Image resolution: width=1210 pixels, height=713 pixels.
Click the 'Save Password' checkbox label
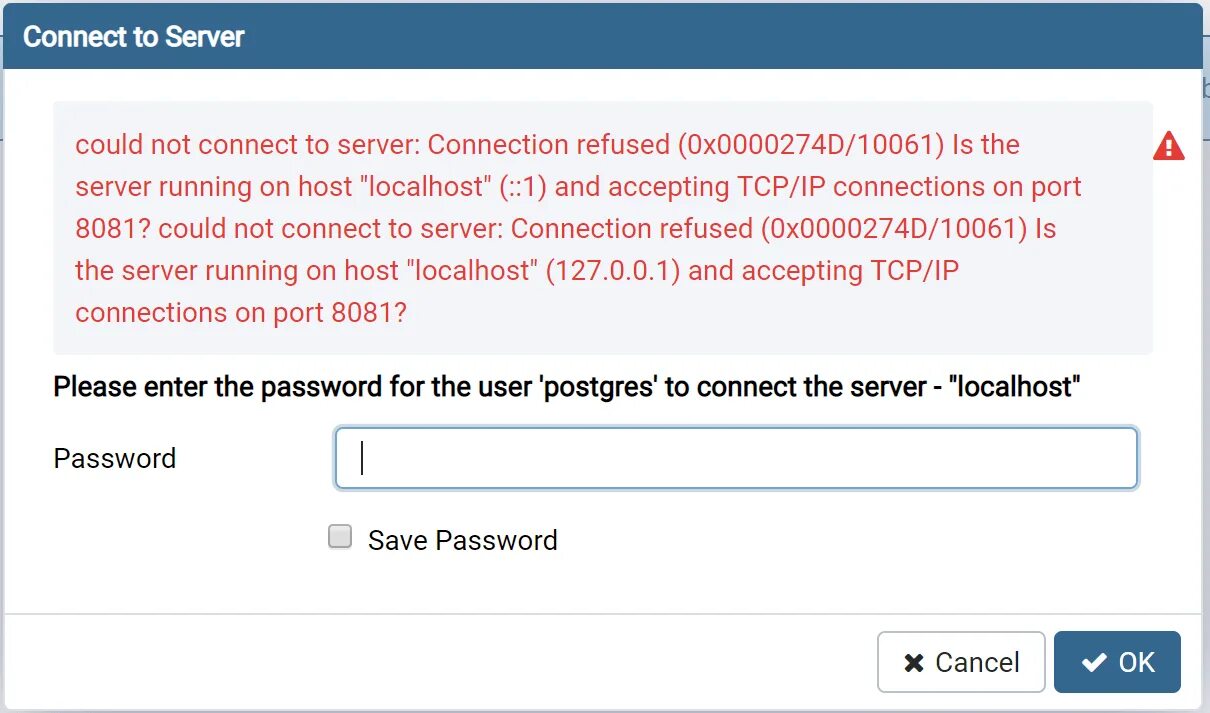[462, 540]
